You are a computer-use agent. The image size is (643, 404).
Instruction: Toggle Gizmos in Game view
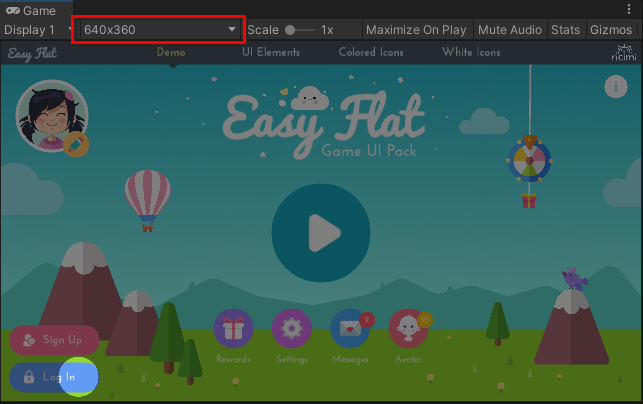click(x=611, y=30)
